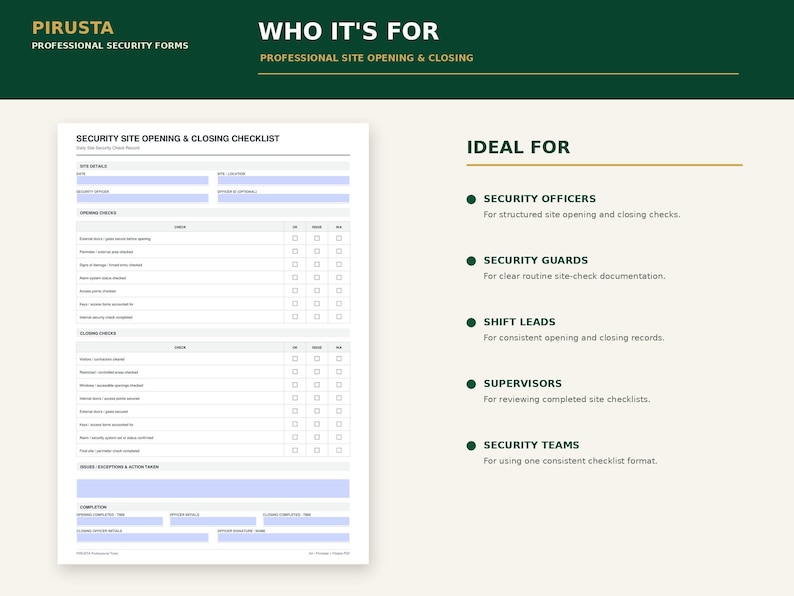Click 'PIRUSTA Professional Tools' footer text
Screen dimensions: 794x596
97,553
